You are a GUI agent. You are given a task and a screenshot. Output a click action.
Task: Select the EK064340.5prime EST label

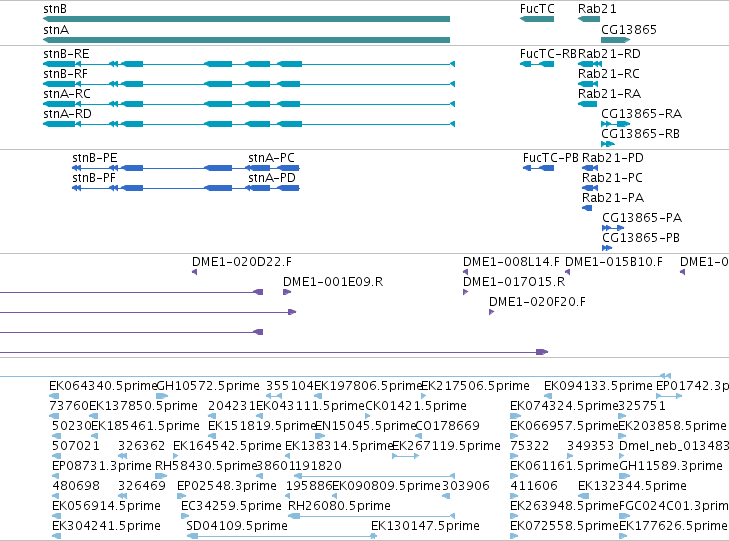click(x=103, y=386)
